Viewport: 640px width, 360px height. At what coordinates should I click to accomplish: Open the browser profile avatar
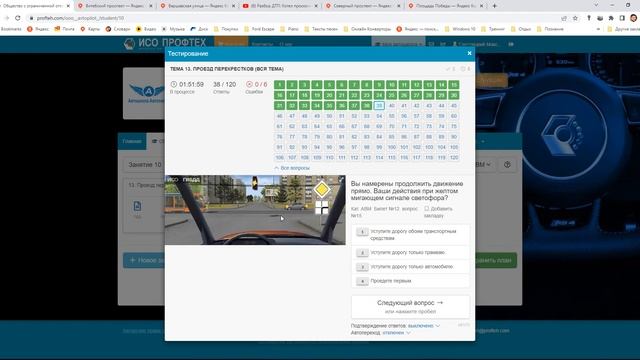(633, 18)
